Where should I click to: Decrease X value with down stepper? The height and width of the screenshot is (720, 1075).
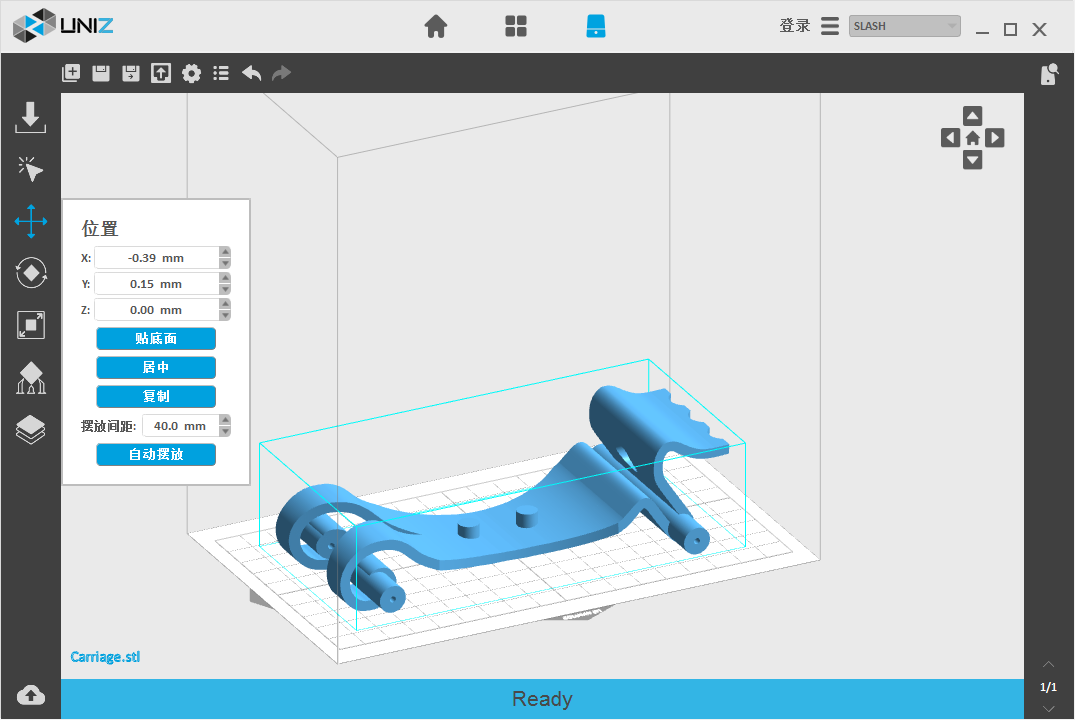coord(225,264)
